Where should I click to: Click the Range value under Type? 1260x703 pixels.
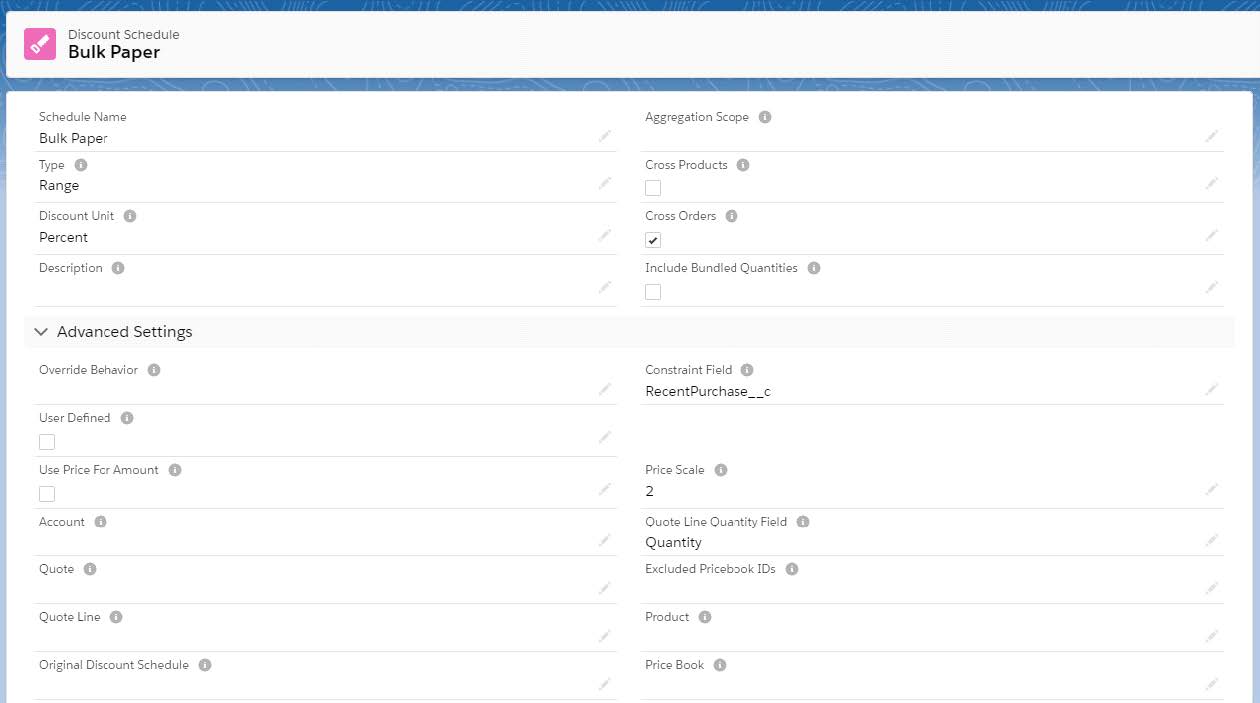[59, 186]
